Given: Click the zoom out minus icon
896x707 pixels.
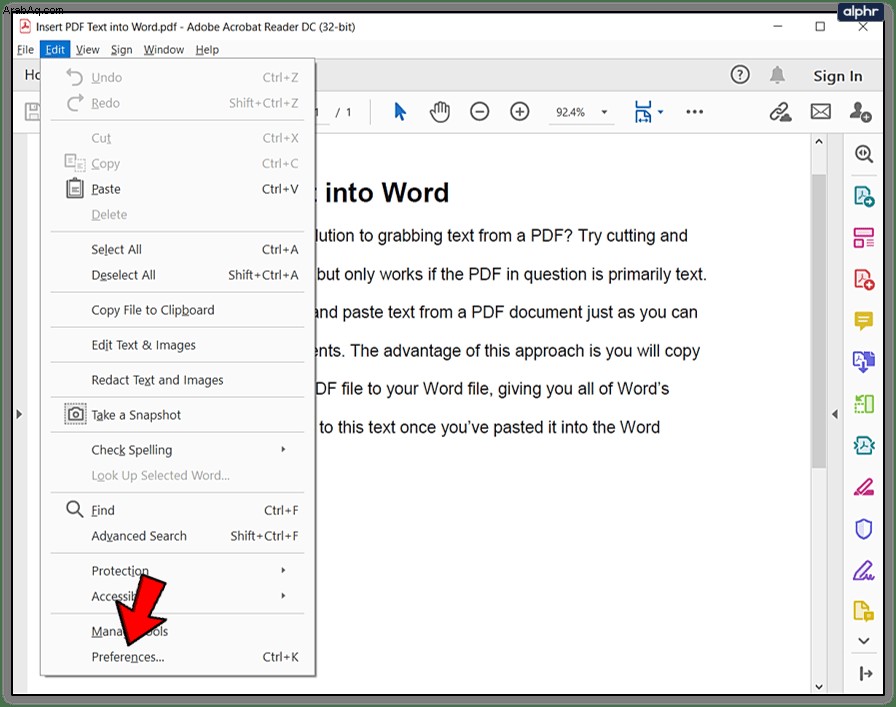Looking at the screenshot, I should click(479, 111).
